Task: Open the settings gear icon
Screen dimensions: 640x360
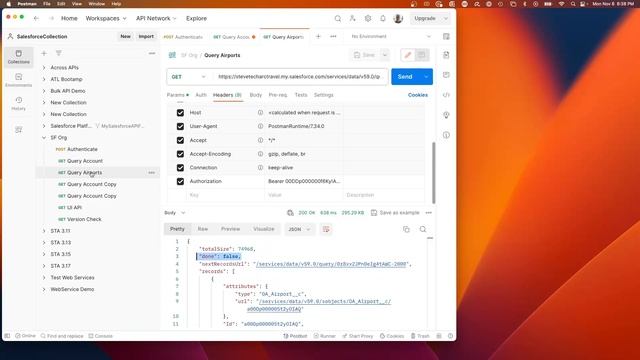Action: (x=368, y=18)
